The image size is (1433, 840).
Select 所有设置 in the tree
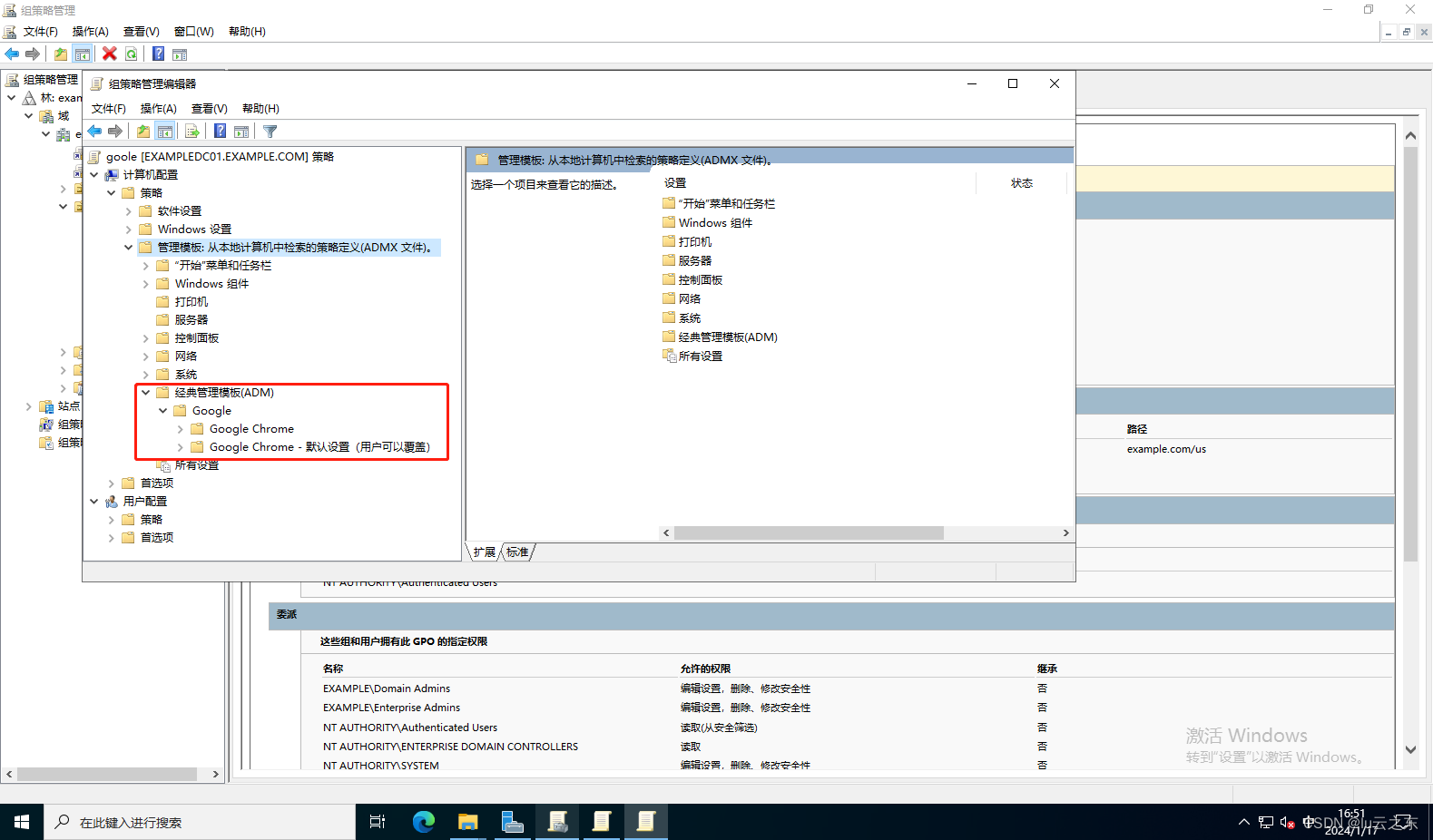[x=197, y=465]
